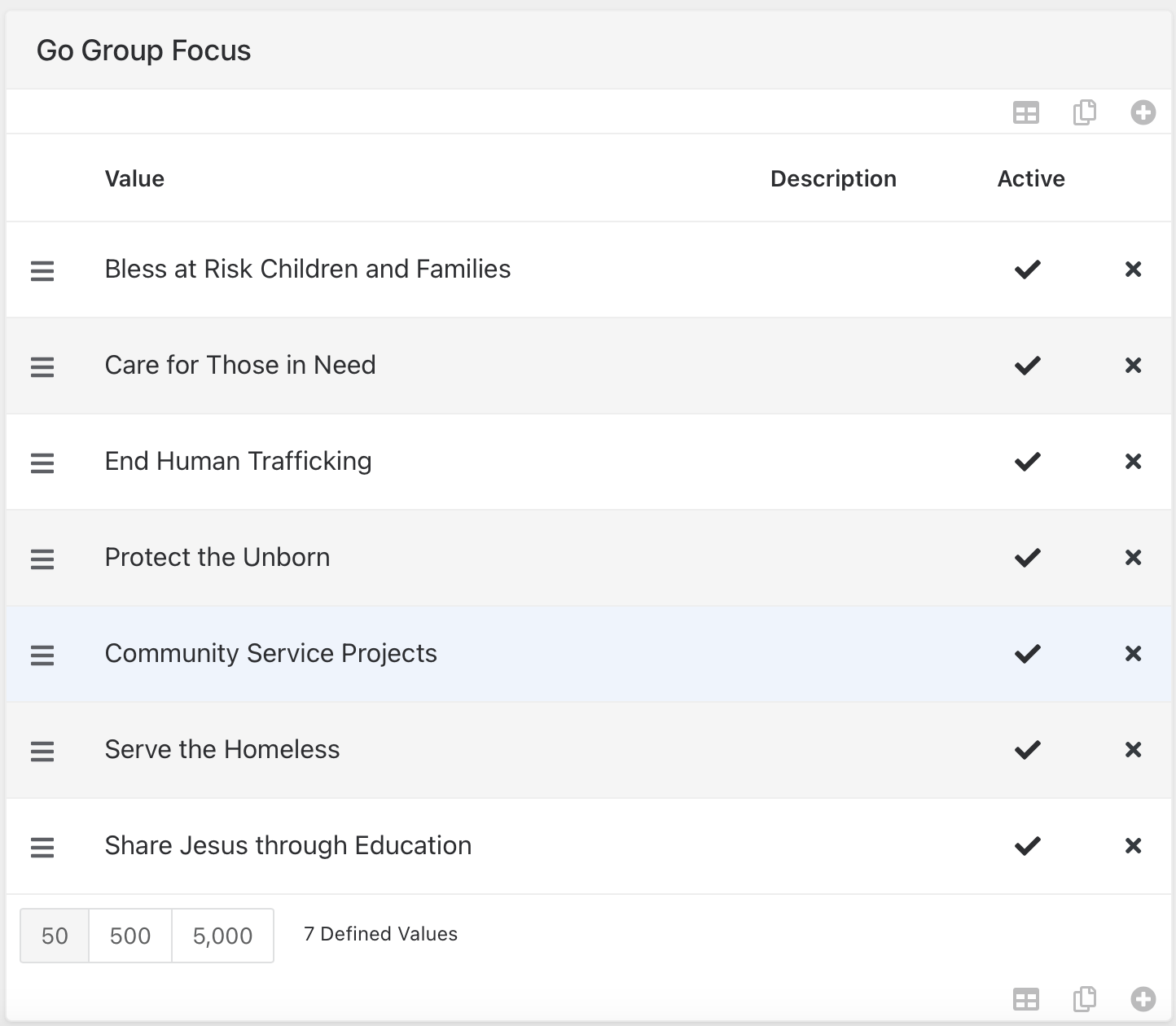Grab reorder handle for Care for Those in Need
This screenshot has width=1176, height=1026.
coord(42,366)
